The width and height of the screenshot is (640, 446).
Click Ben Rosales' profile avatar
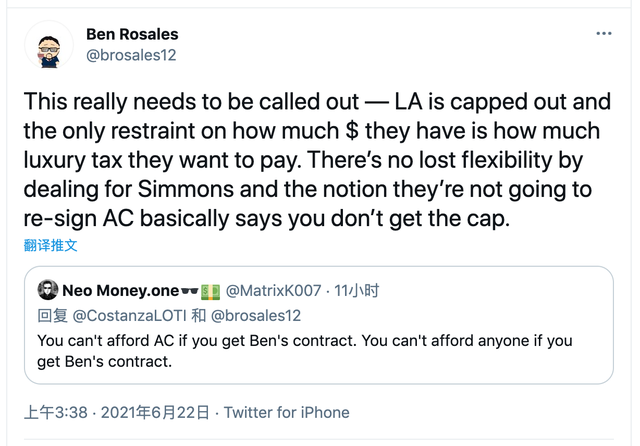pyautogui.click(x=48, y=45)
